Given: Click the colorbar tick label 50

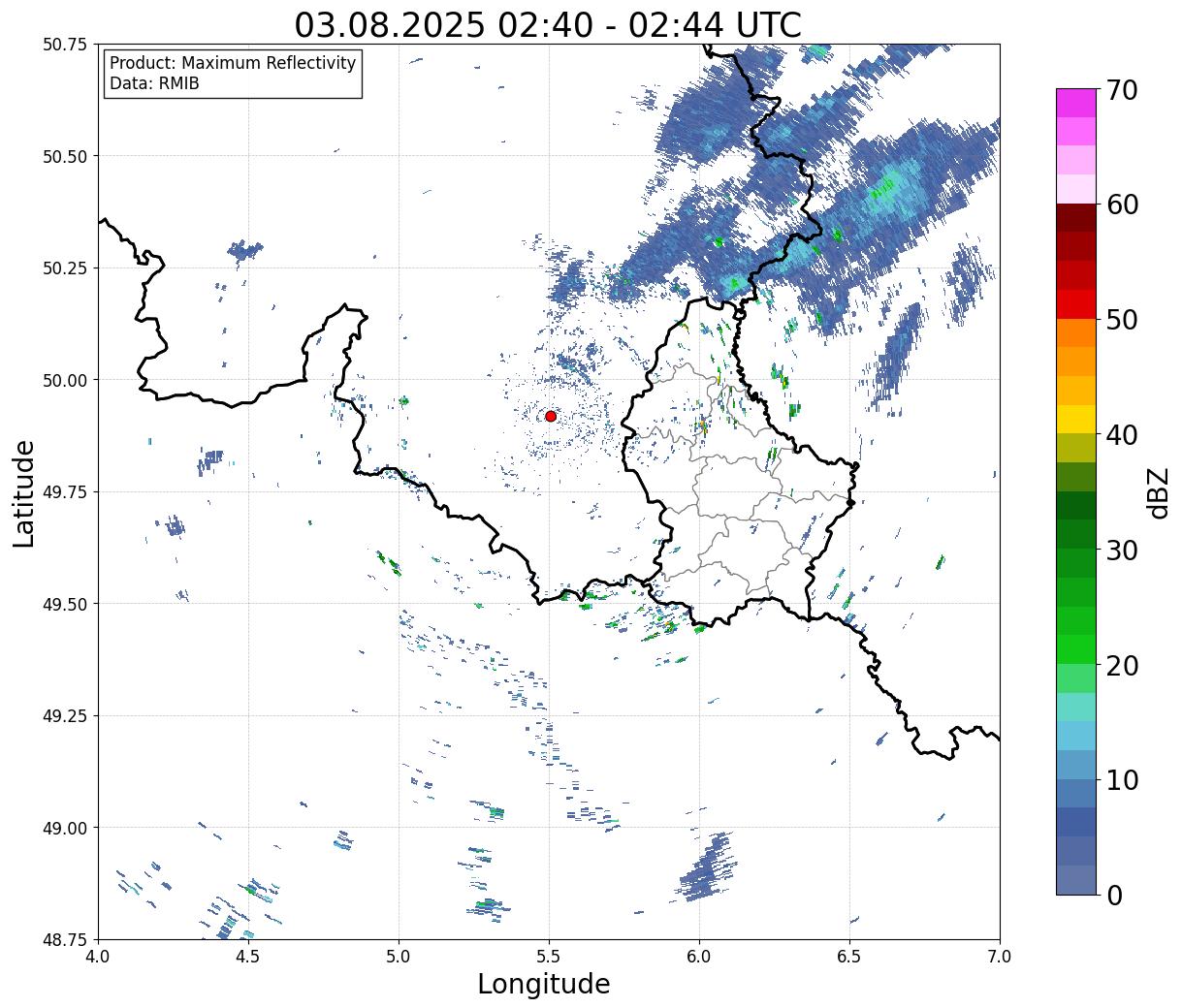Looking at the screenshot, I should [1121, 320].
